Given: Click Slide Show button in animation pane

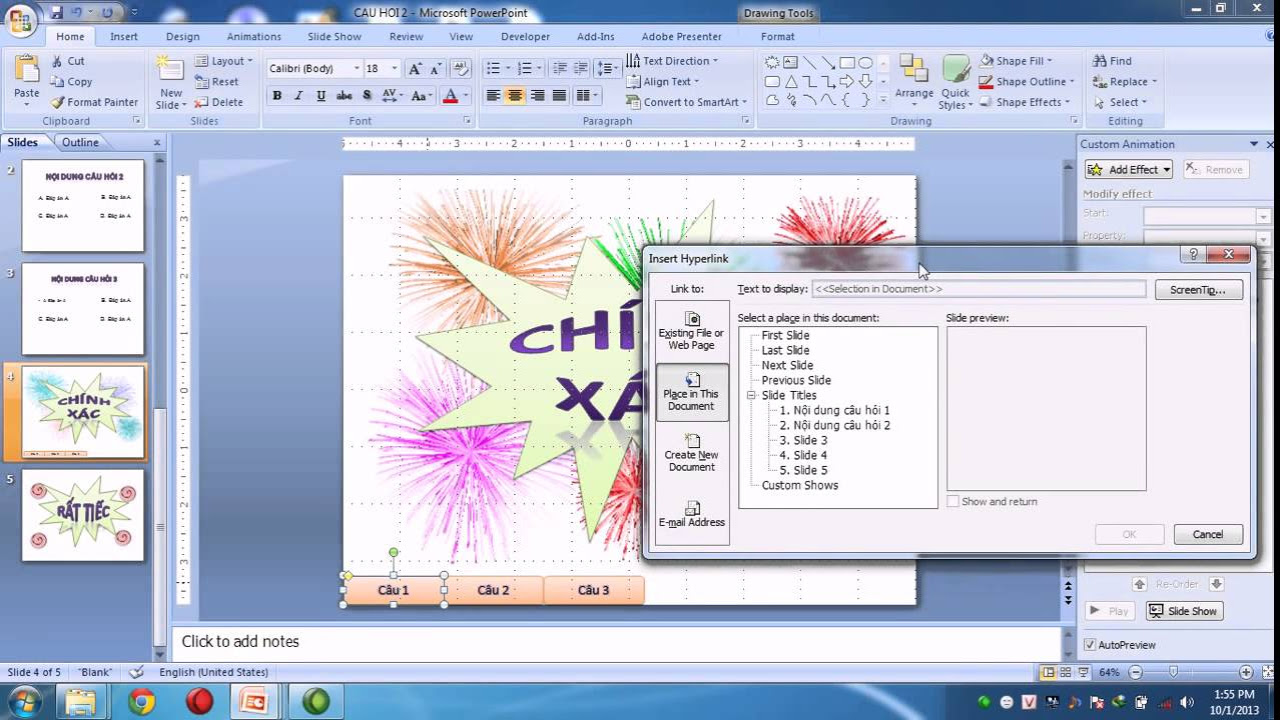Looking at the screenshot, I should pyautogui.click(x=1184, y=611).
